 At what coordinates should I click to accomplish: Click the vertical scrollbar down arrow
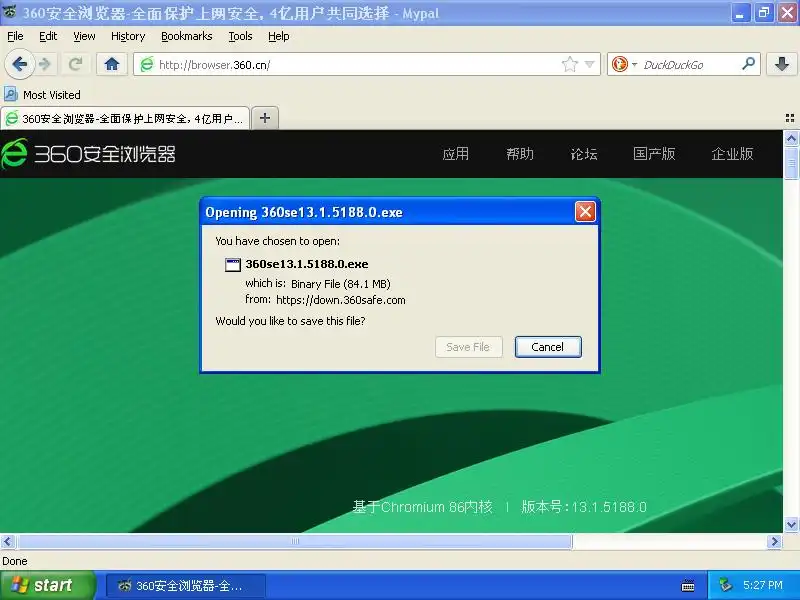coord(791,524)
